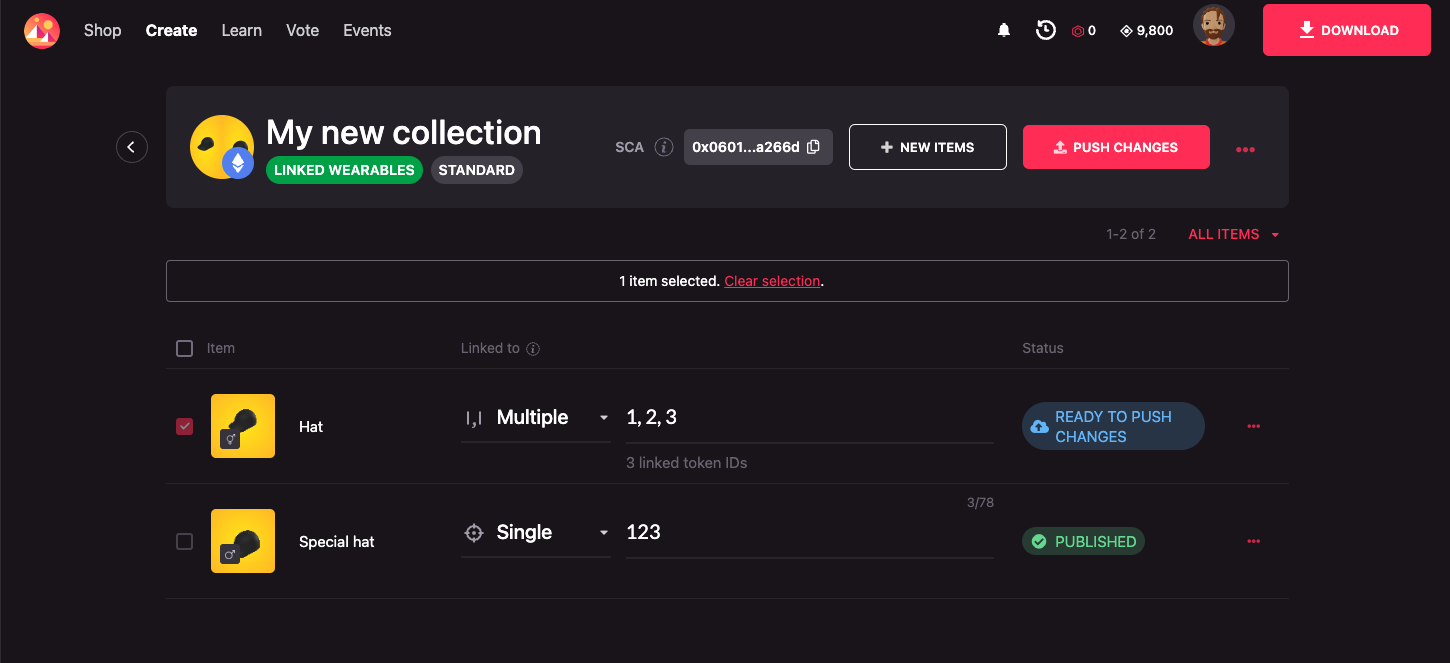Open the ALL ITEMS filter dropdown
This screenshot has height=663, width=1450.
coord(1233,234)
